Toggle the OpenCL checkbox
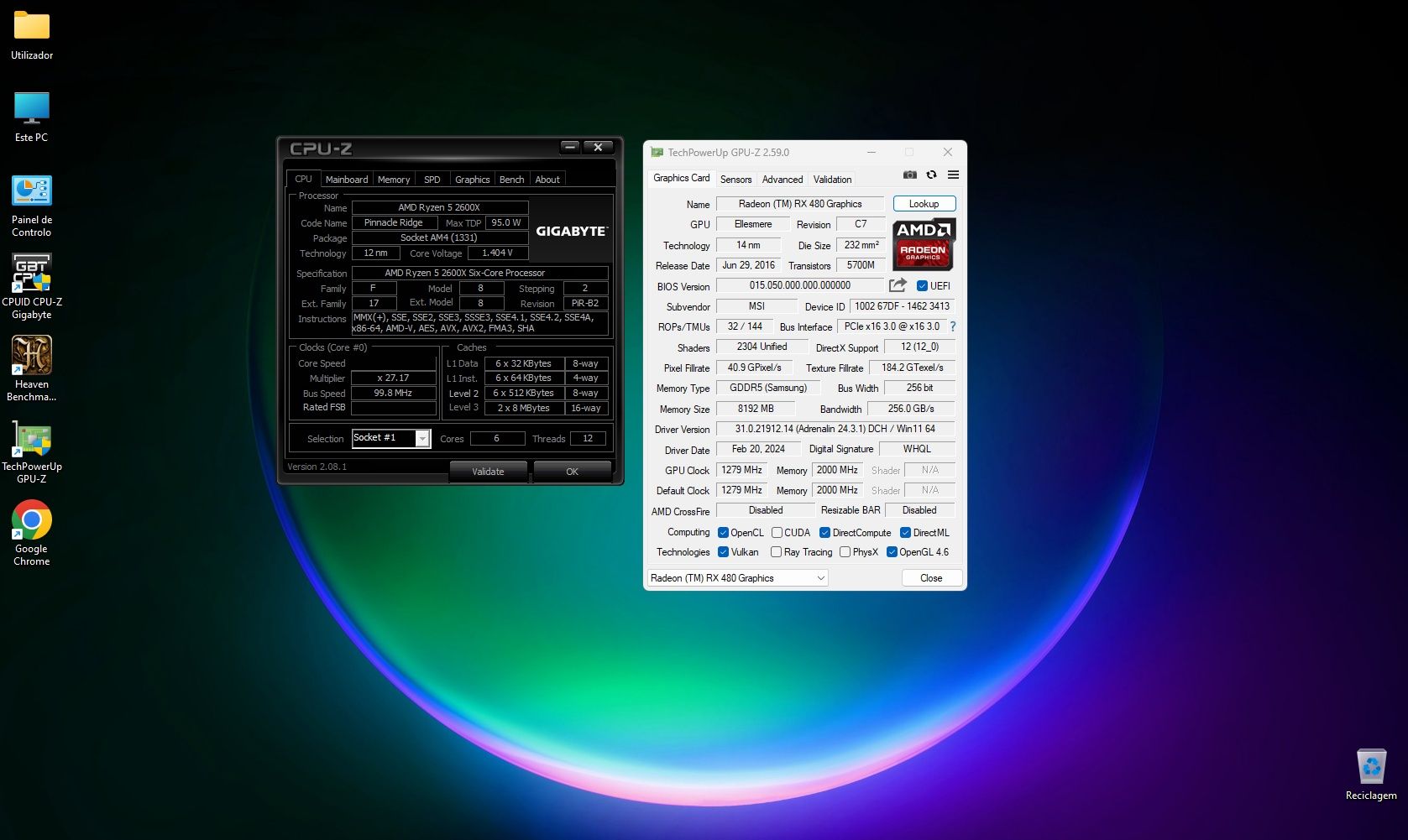Image resolution: width=1408 pixels, height=840 pixels. 723,532
